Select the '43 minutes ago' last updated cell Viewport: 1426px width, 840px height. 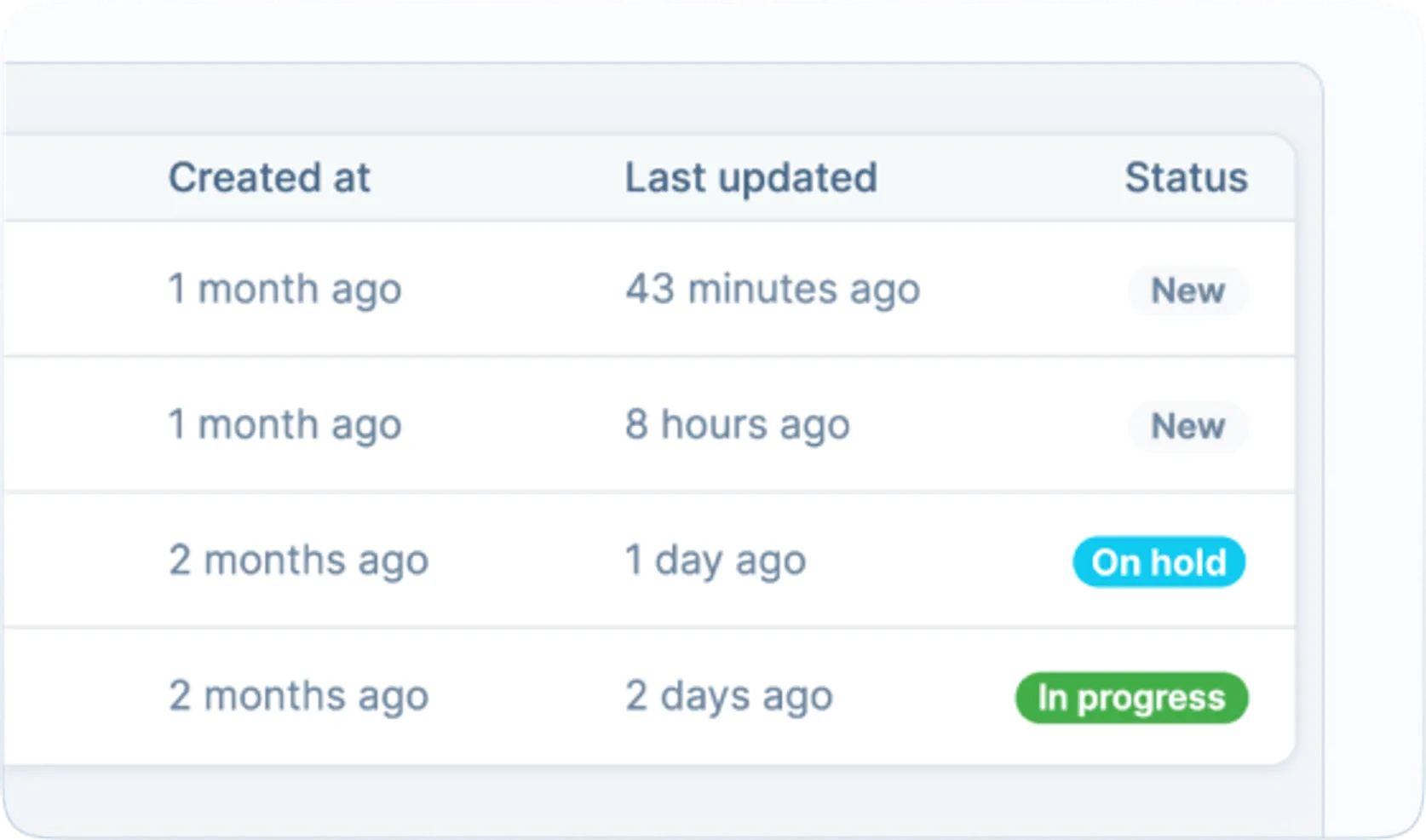(773, 289)
